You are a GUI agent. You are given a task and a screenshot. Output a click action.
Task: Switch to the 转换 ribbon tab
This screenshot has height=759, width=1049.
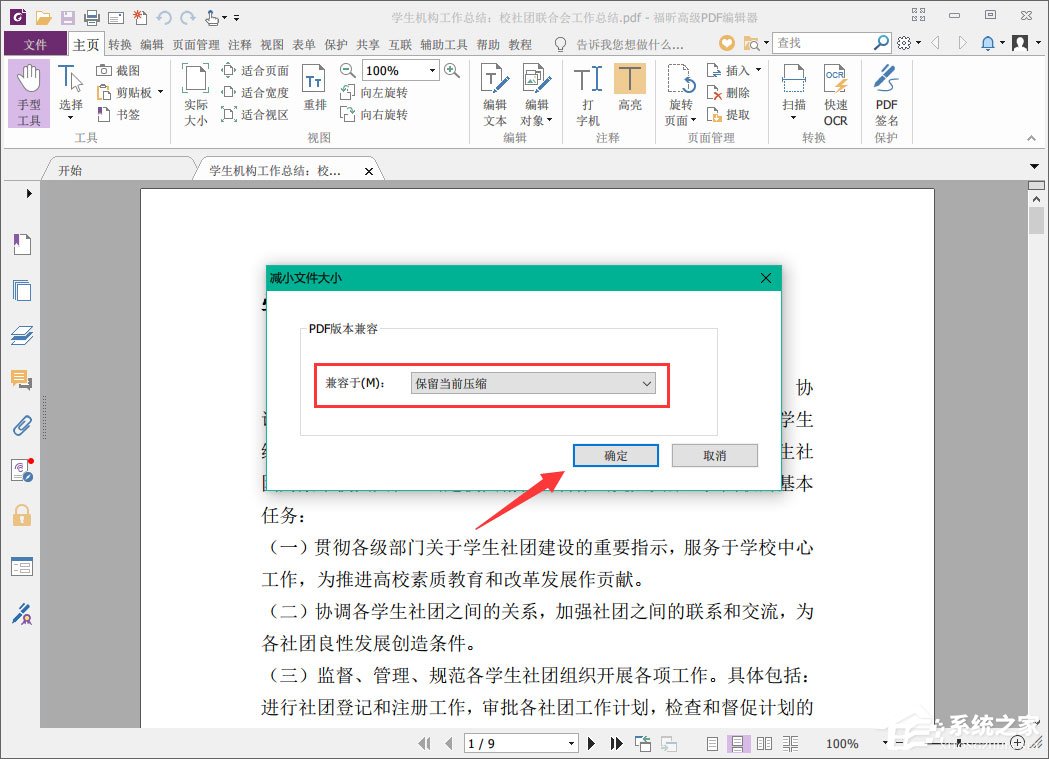point(118,44)
